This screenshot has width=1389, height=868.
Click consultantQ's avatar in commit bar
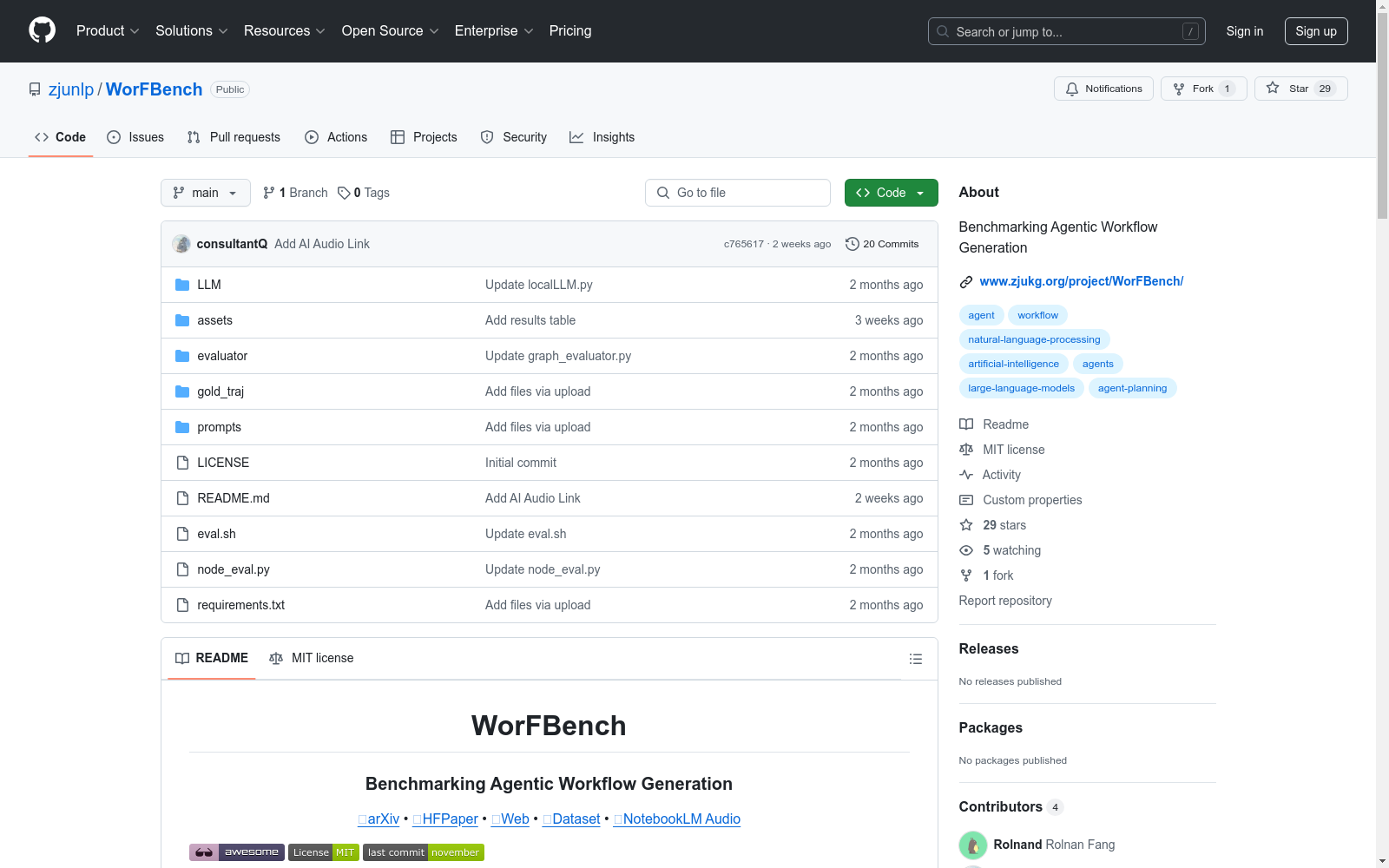(x=181, y=244)
